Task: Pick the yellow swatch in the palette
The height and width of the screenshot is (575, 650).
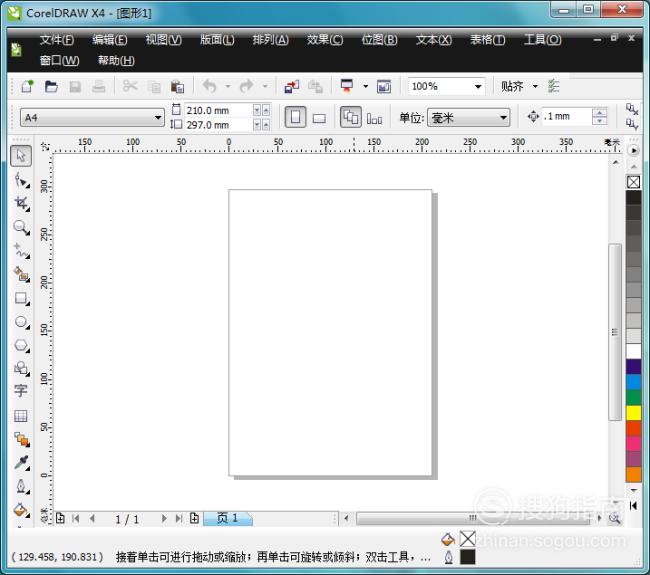Action: (633, 413)
